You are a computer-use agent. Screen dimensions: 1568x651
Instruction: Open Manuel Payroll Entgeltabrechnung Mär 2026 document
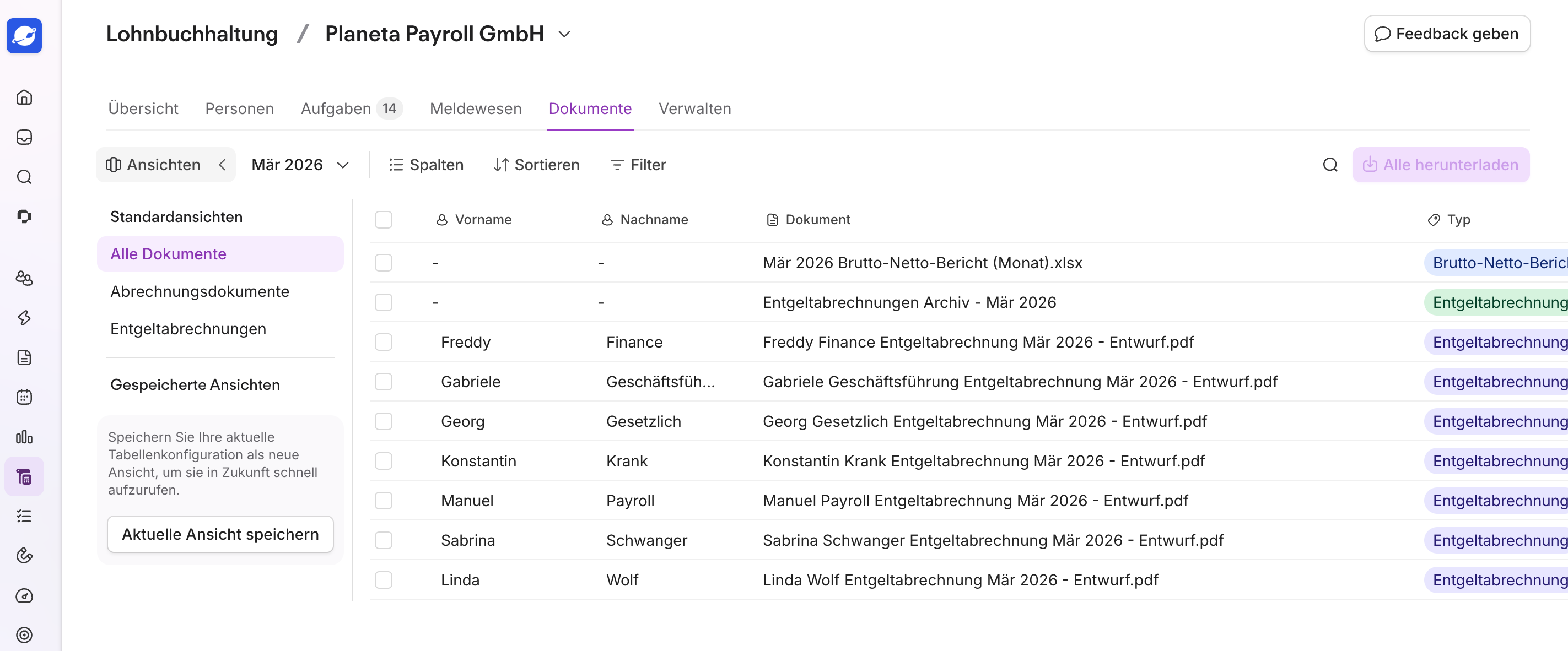[975, 501]
